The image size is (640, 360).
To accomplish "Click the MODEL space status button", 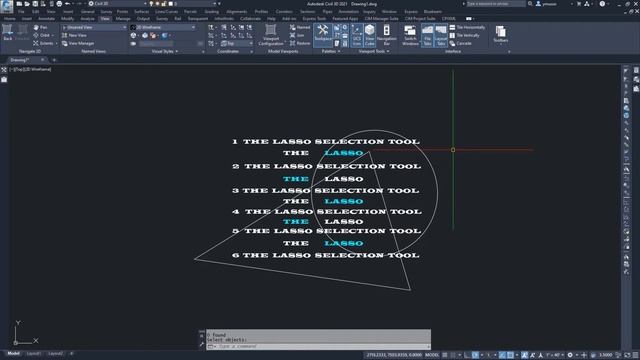I will point(432,355).
